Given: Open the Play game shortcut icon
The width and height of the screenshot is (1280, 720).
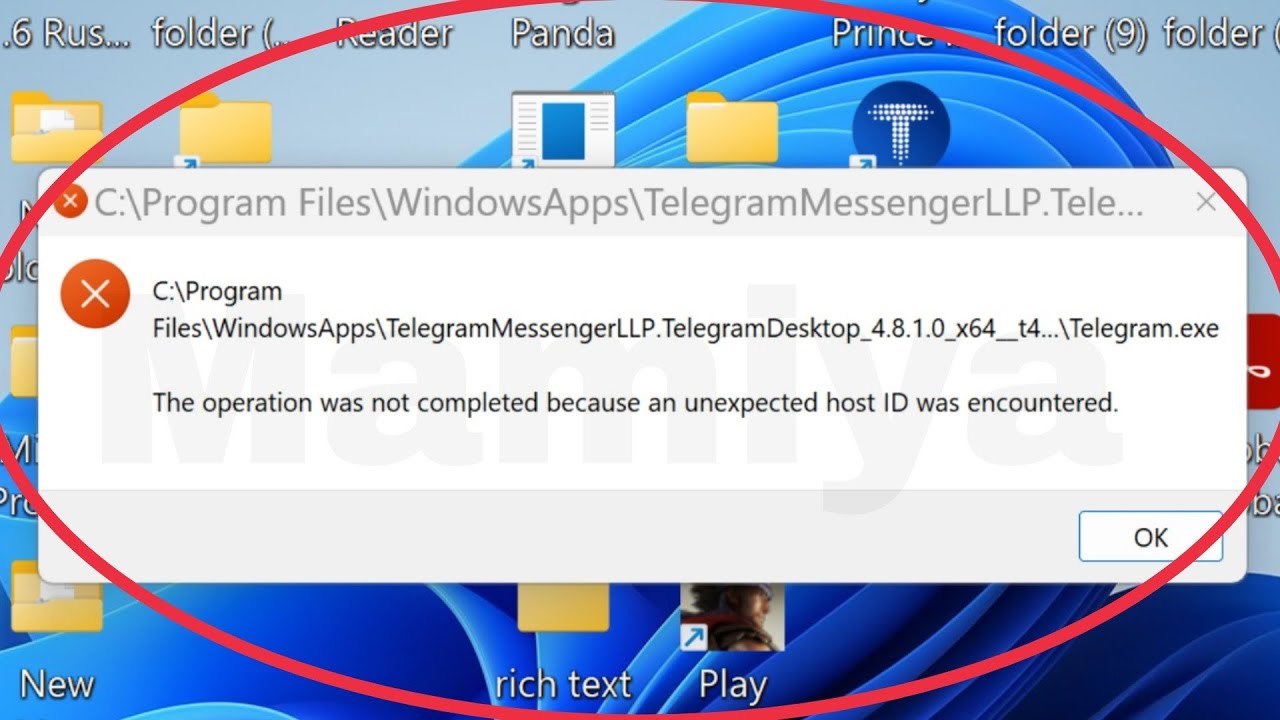Looking at the screenshot, I should [x=731, y=617].
